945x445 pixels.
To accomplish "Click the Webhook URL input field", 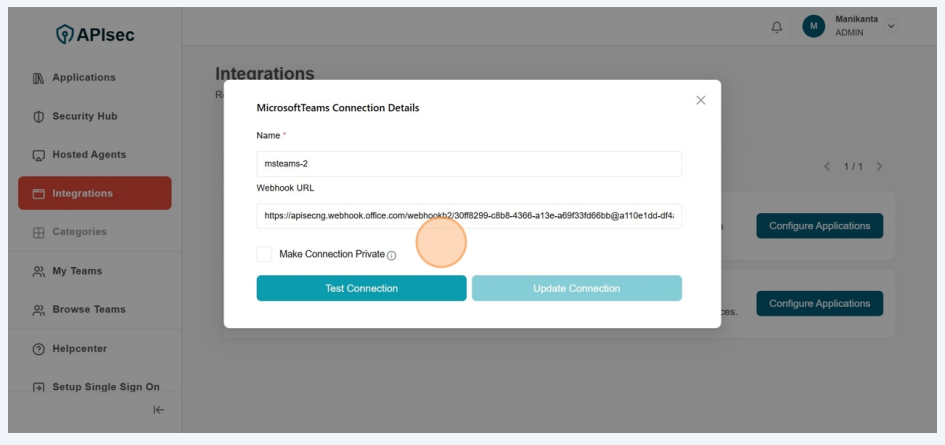I will tap(468, 215).
